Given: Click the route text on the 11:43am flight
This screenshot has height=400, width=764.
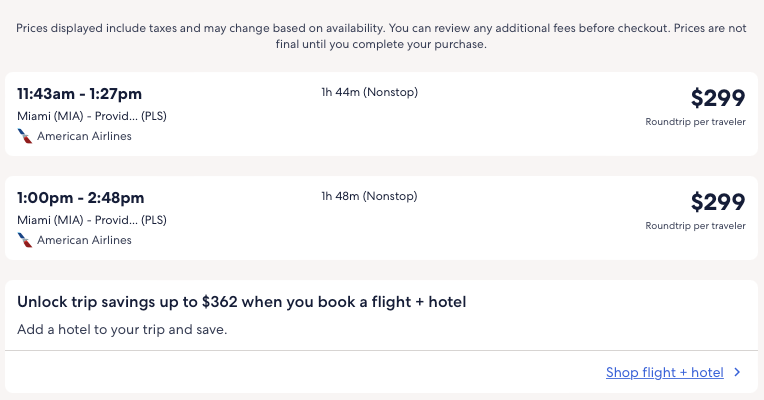Looking at the screenshot, I should (x=92, y=116).
